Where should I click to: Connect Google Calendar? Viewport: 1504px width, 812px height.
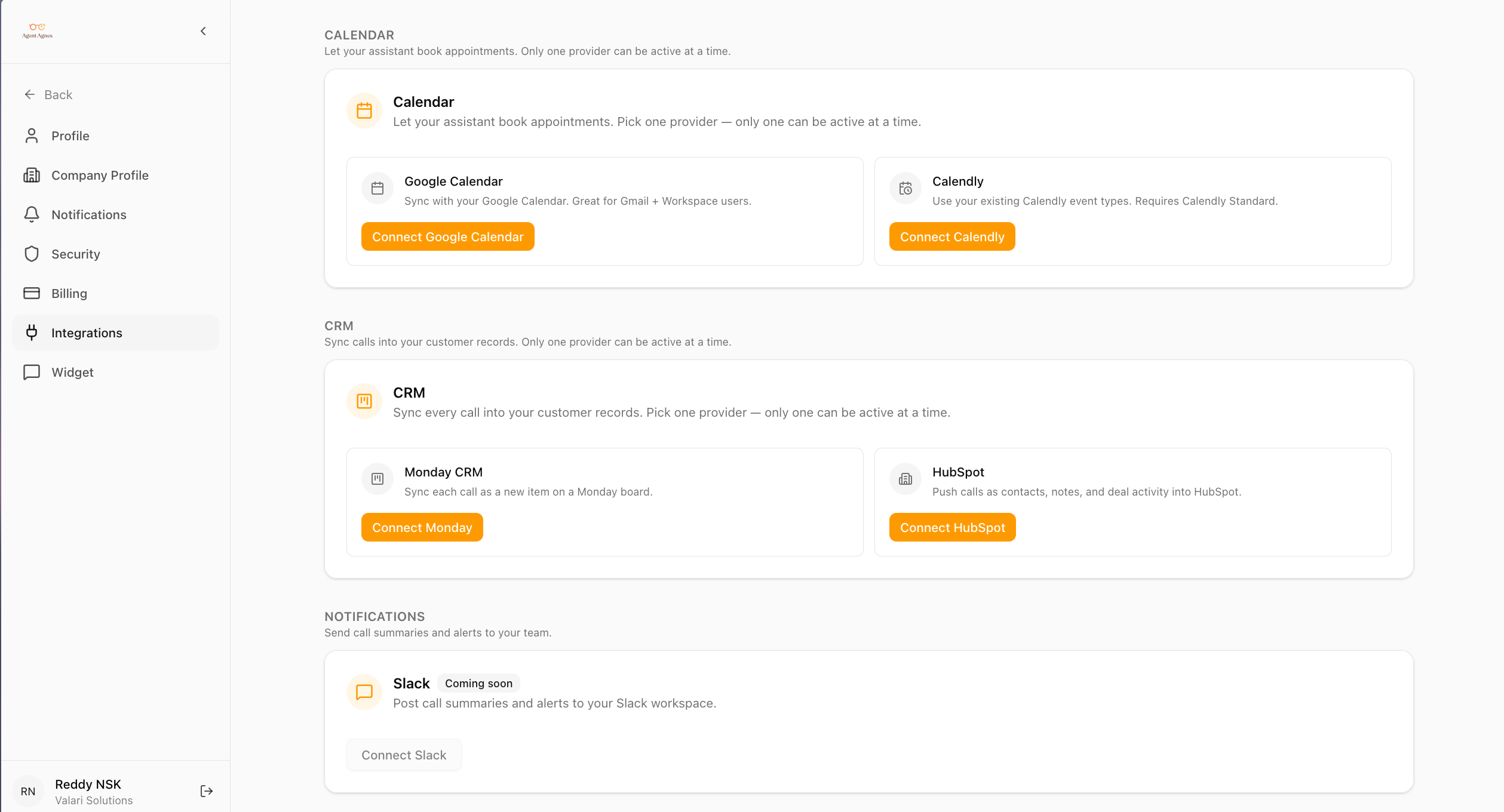point(448,236)
